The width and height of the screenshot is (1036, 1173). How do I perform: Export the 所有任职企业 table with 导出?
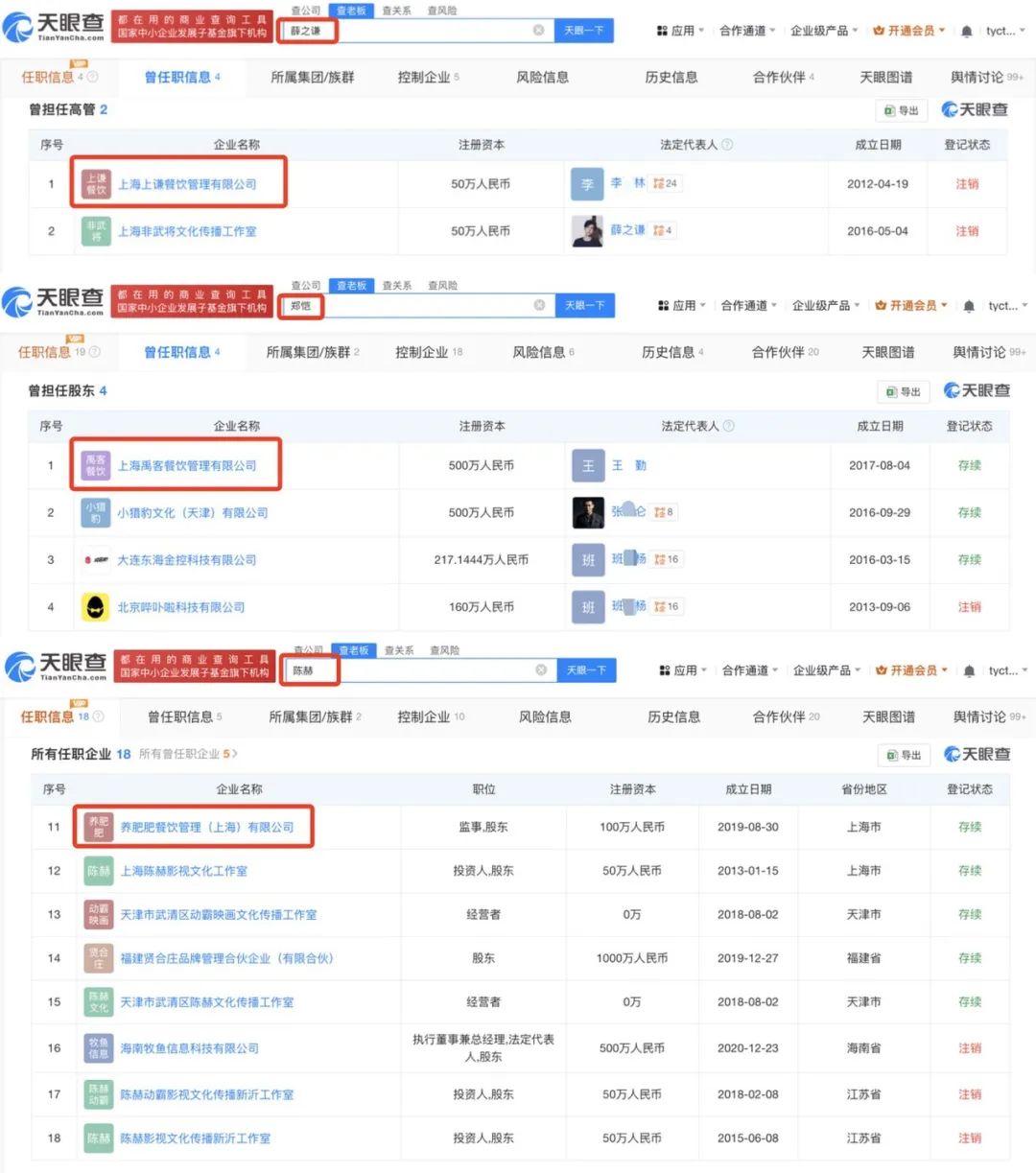pyautogui.click(x=905, y=755)
